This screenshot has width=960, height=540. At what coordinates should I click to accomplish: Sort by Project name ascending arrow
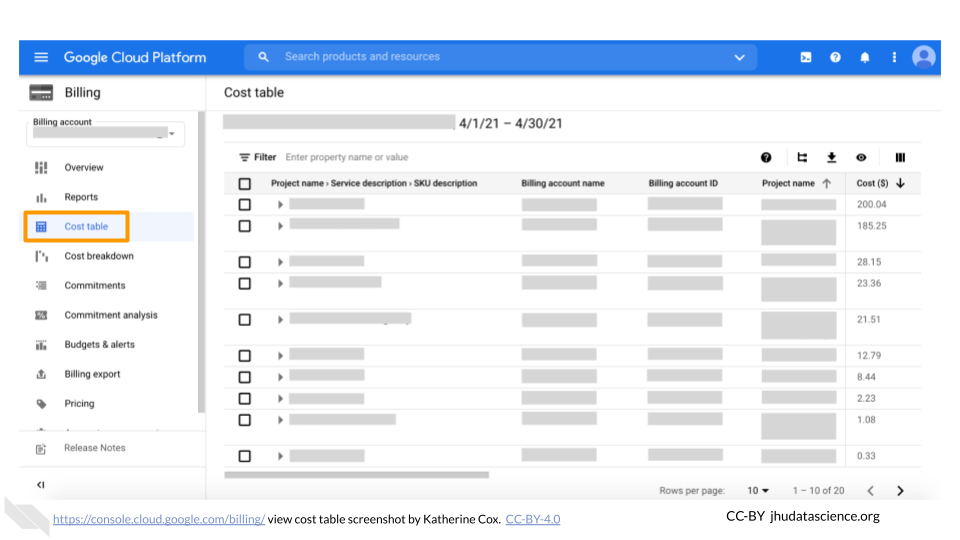point(827,183)
